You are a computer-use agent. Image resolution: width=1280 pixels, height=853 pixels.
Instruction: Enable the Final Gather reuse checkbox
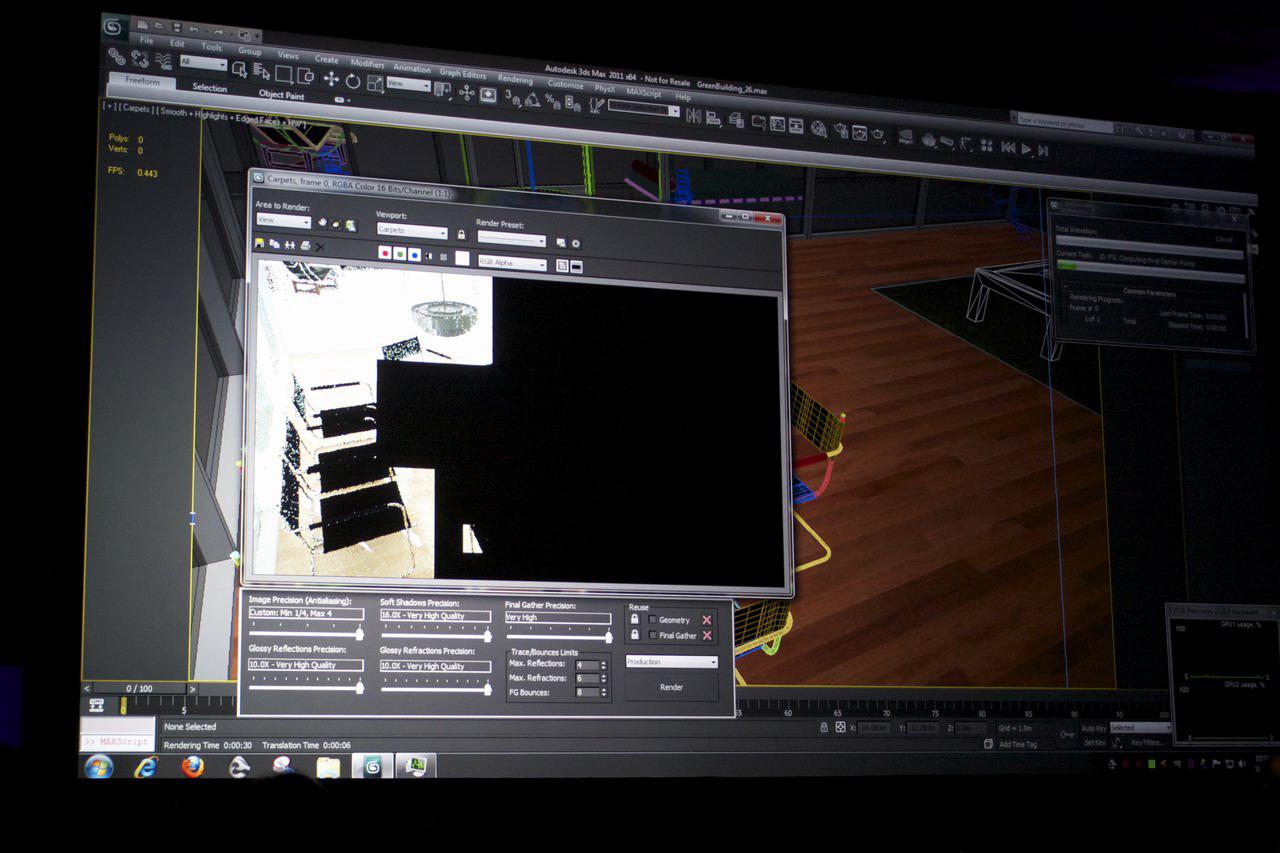[652, 635]
